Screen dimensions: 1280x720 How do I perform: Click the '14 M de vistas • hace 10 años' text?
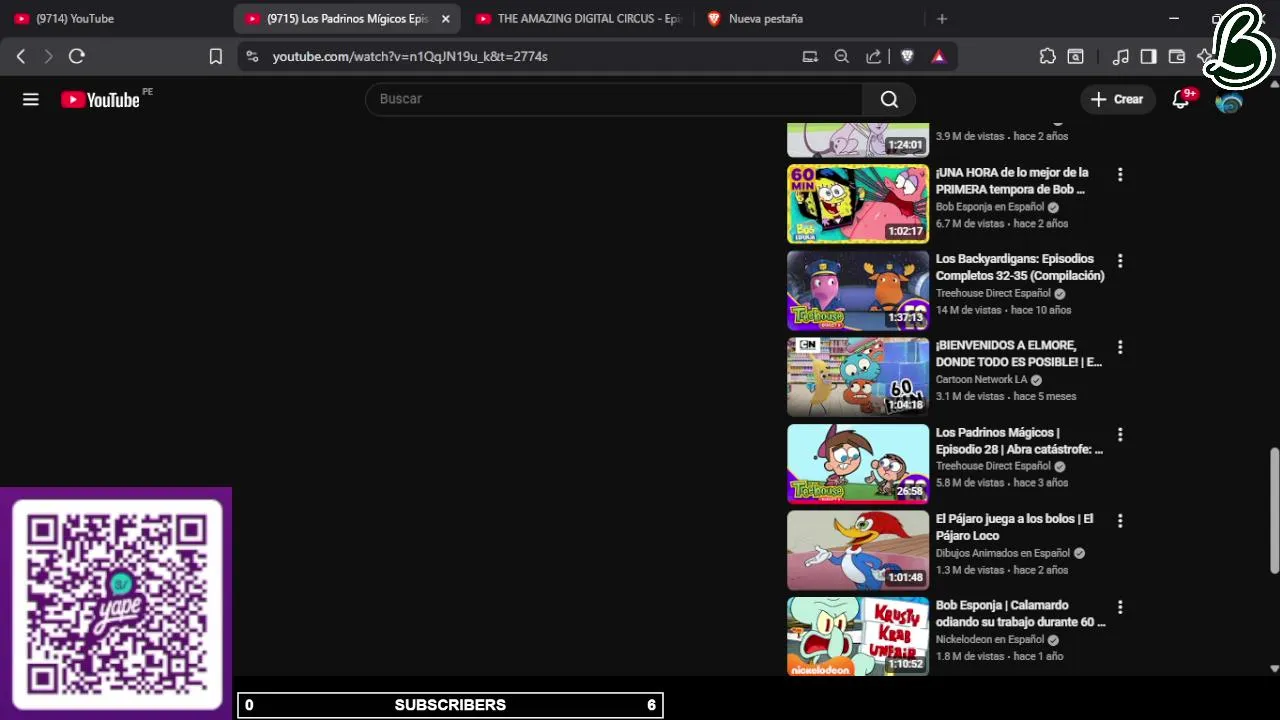pos(1003,310)
